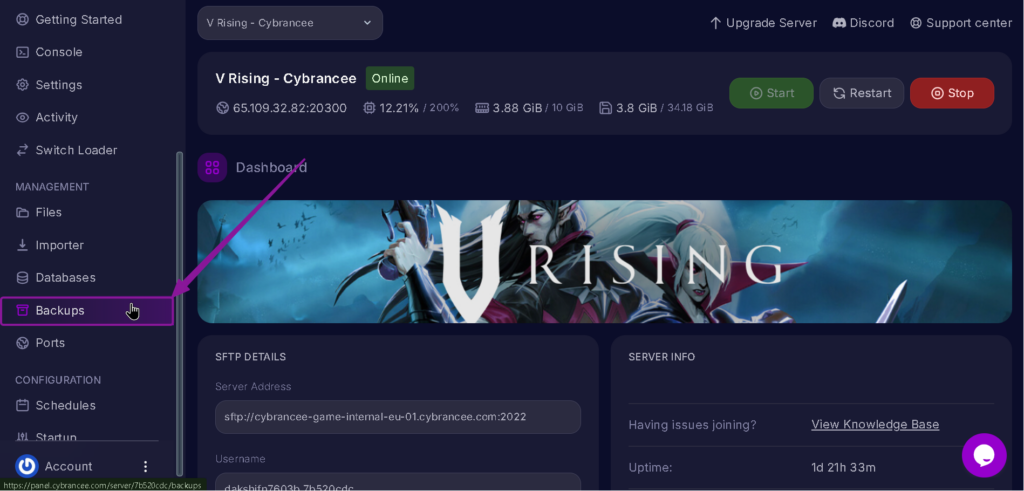The image size is (1024, 491).
Task: Open the purple live chat bubble
Action: 984,455
